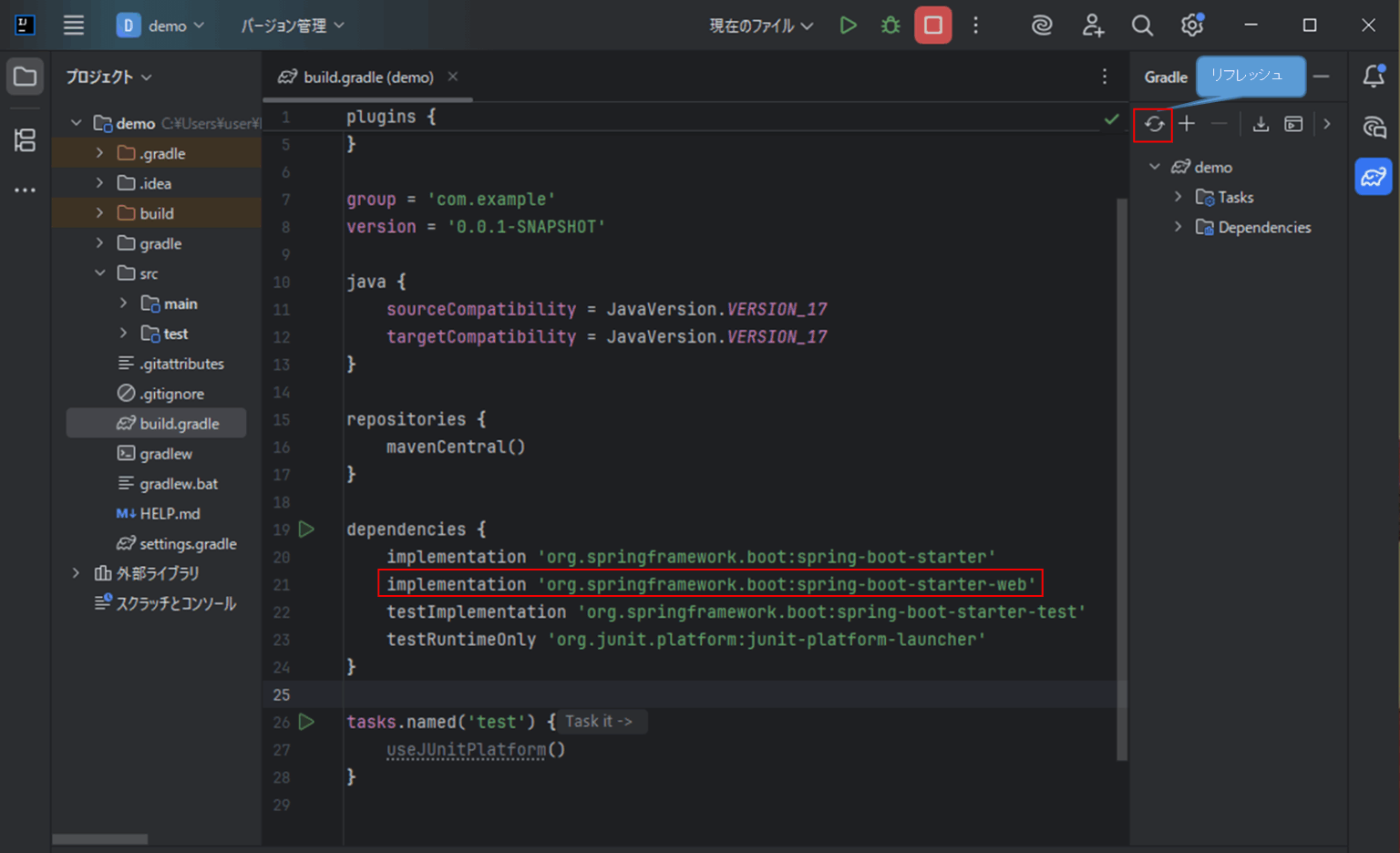
Task: Click the green Run button
Action: pyautogui.click(x=848, y=25)
